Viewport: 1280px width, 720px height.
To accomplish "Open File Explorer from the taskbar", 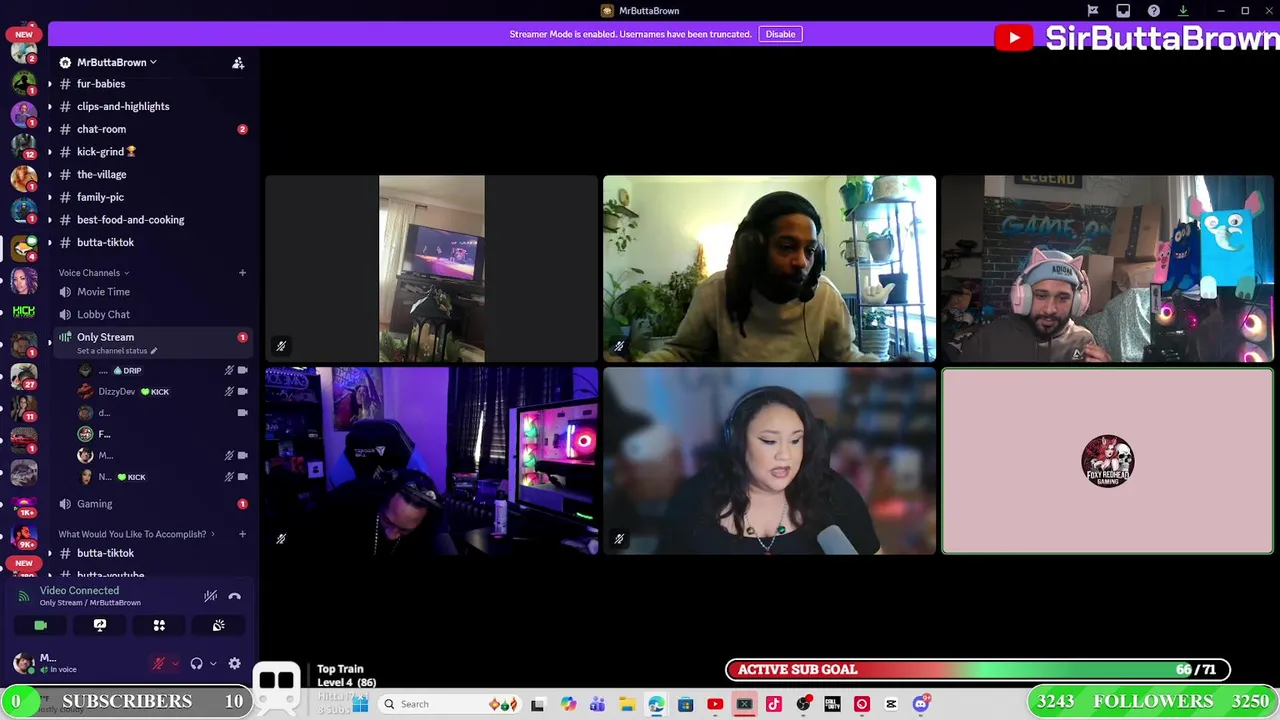I will pos(626,704).
